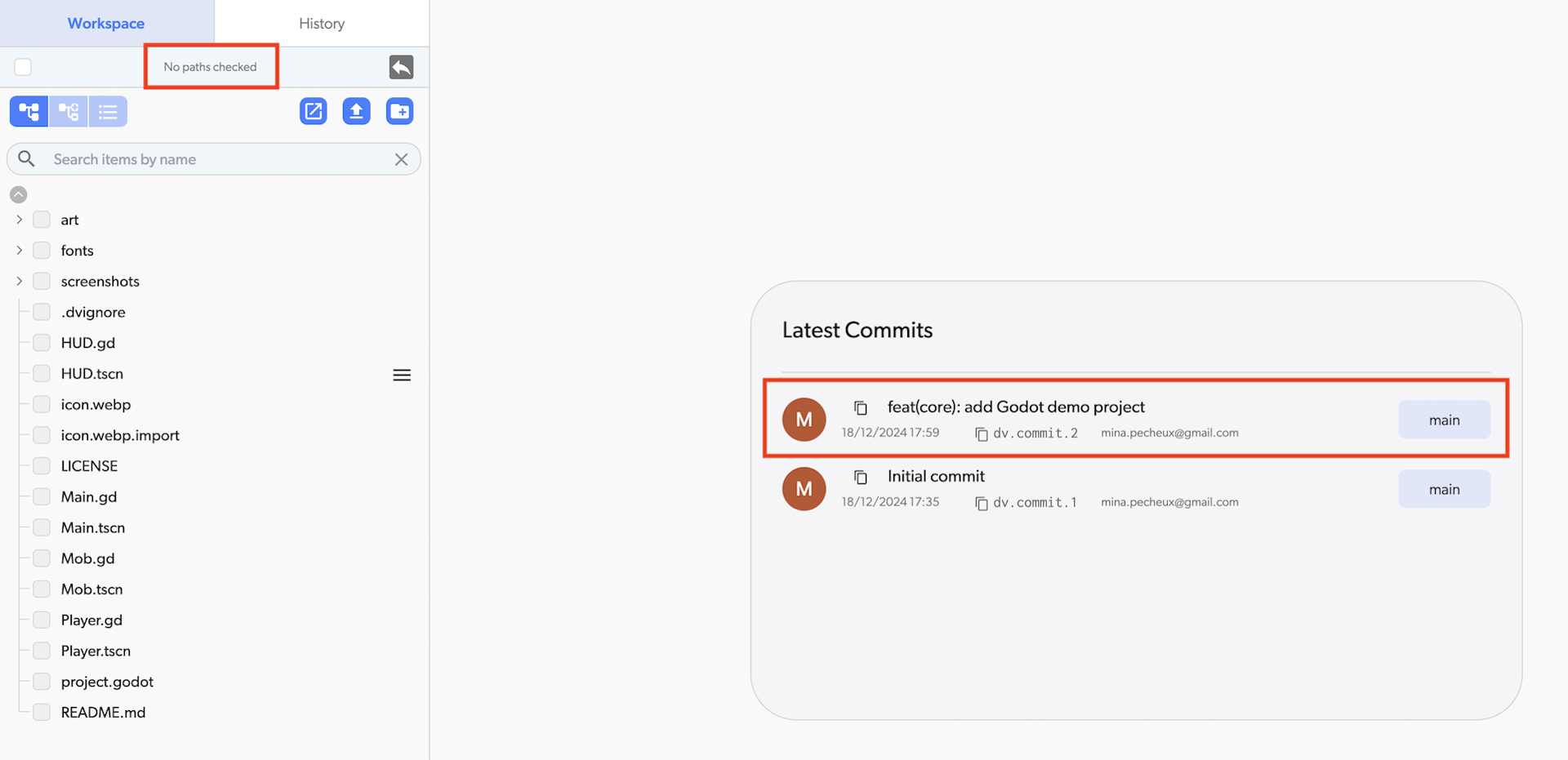The height and width of the screenshot is (760, 1568).
Task: Check the Mob.tscn checkbox
Action: tap(42, 589)
